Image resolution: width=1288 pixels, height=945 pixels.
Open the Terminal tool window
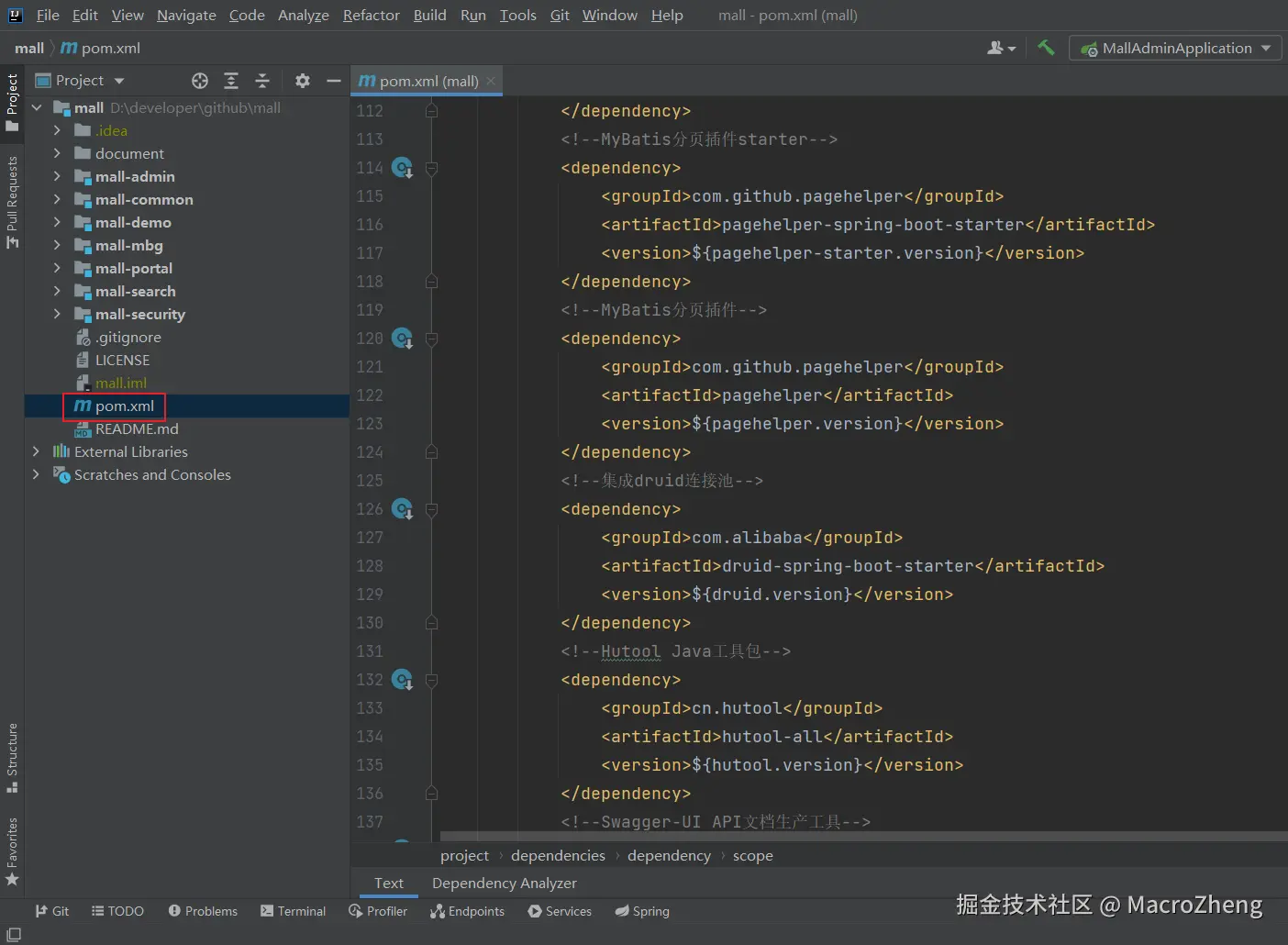click(x=293, y=911)
